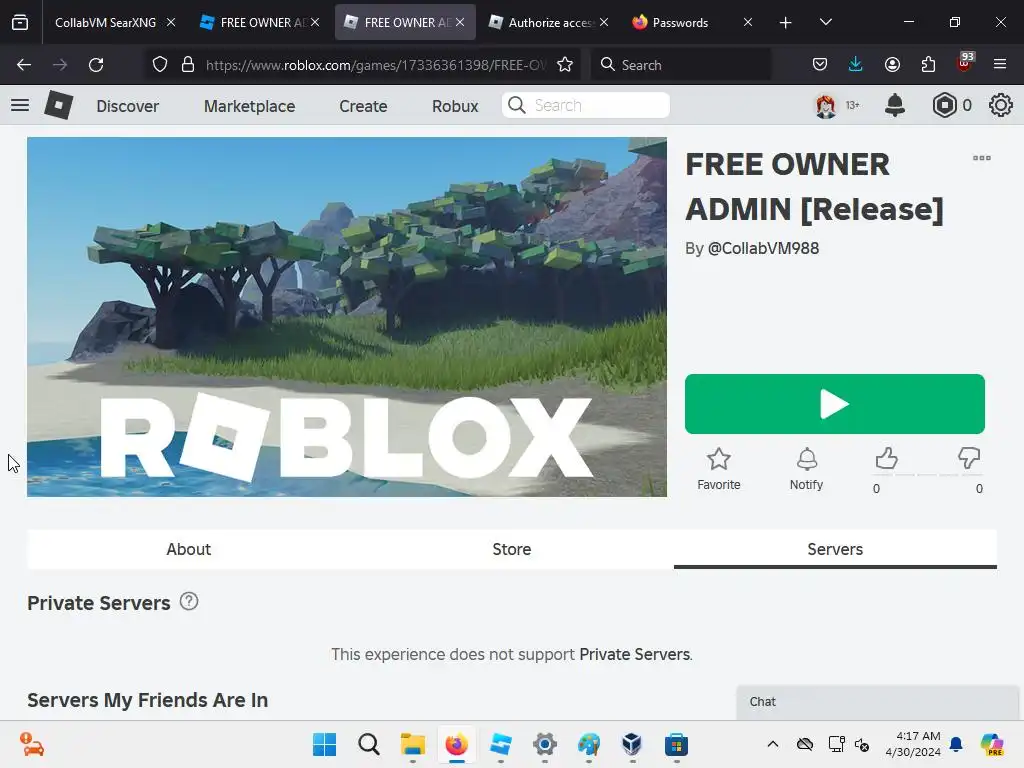Switch to CollabVM SearXNG browser tab

104,22
